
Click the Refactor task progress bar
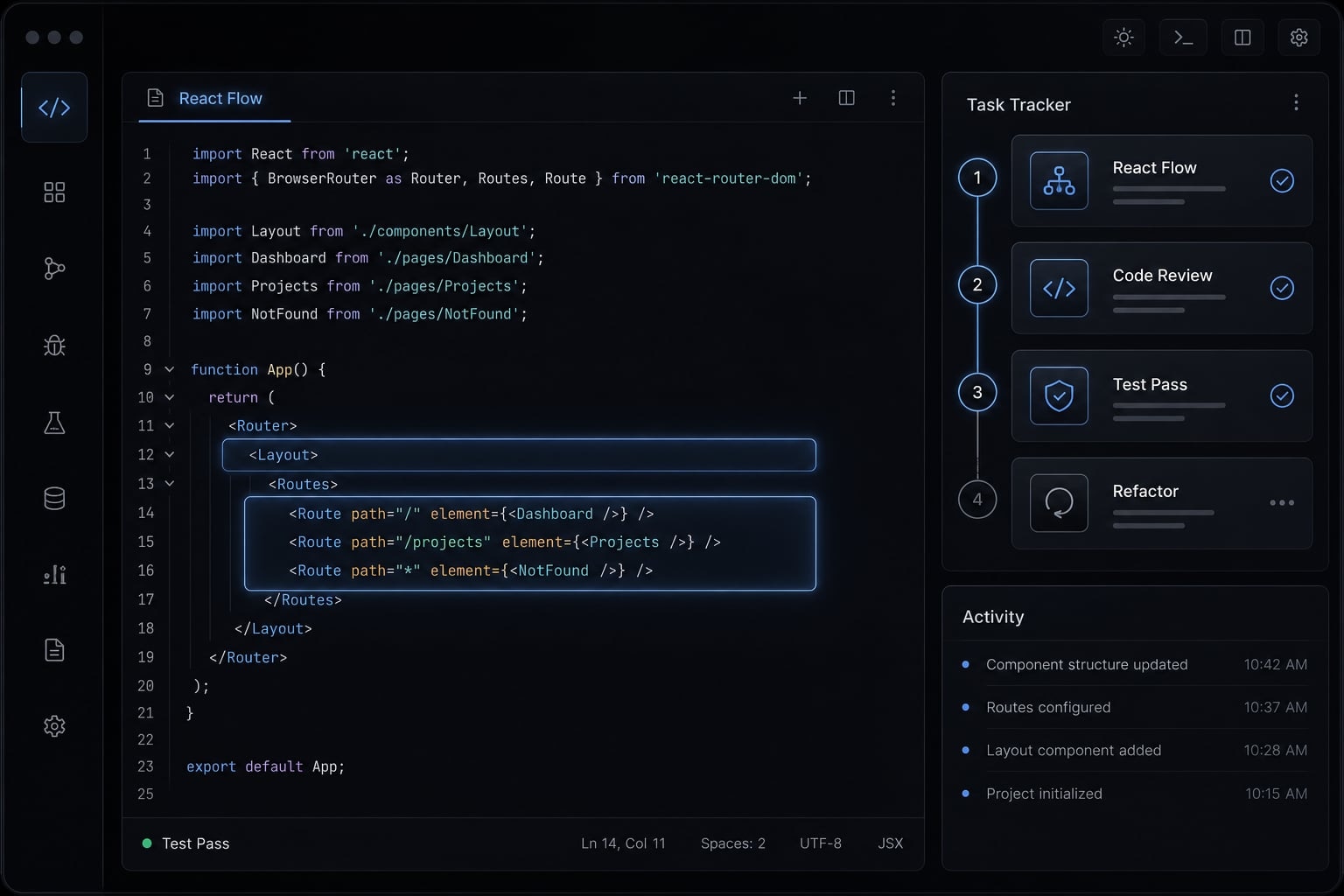pyautogui.click(x=1164, y=512)
